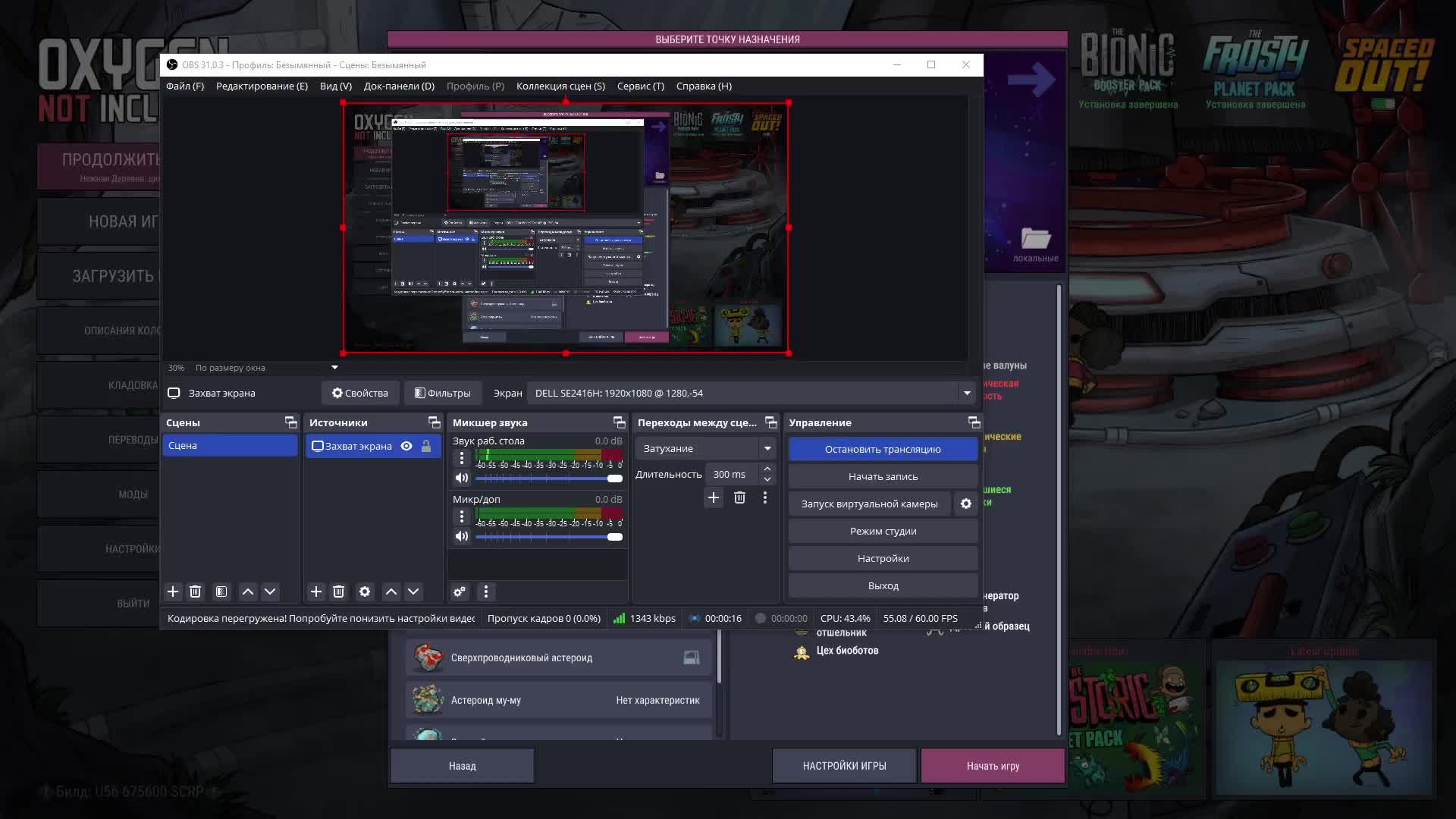This screenshot has width=1456, height=819.
Task: Move scene up arrow in Scenes panel
Action: (248, 591)
